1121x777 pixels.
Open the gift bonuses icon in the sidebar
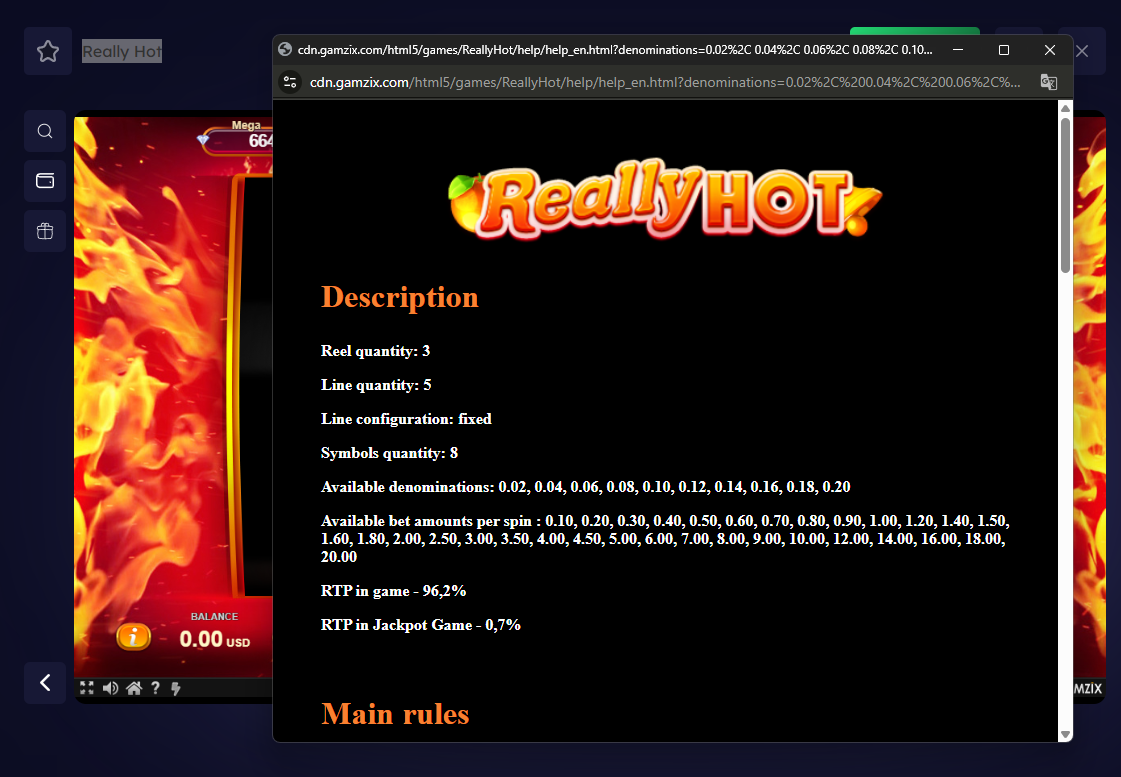coord(45,231)
